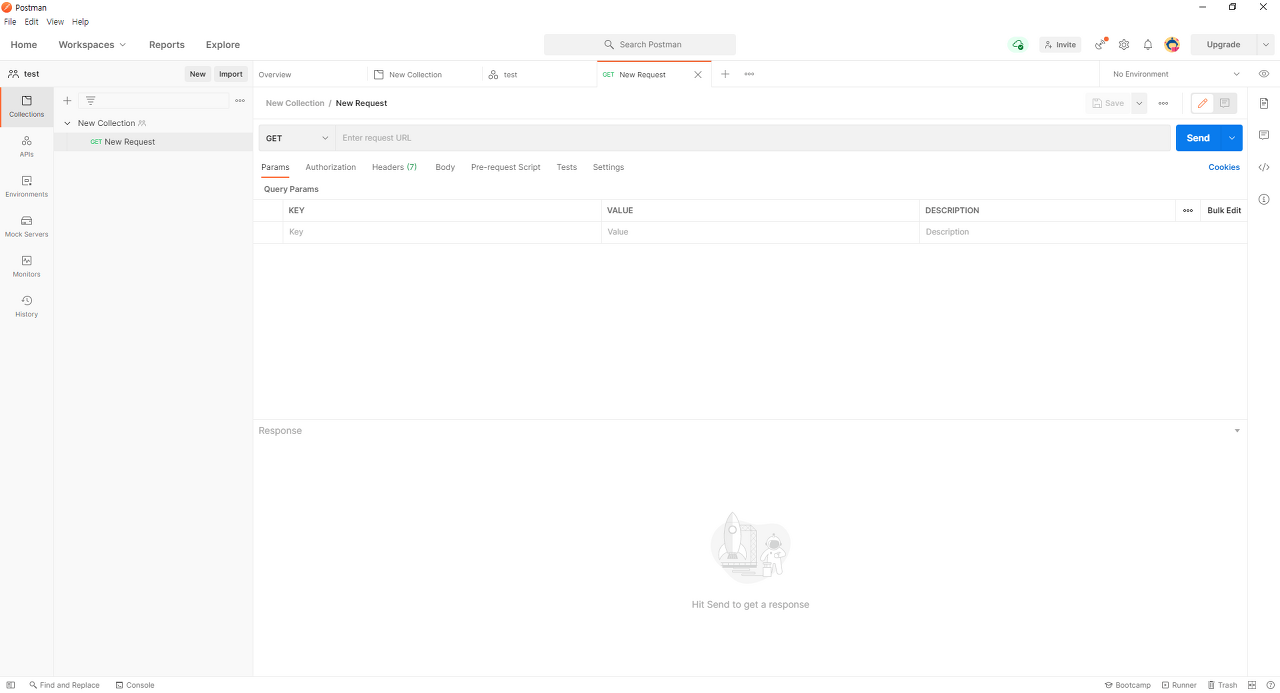Click the help icon in status bar
Image resolution: width=1280 pixels, height=693 pixels.
coord(1270,685)
